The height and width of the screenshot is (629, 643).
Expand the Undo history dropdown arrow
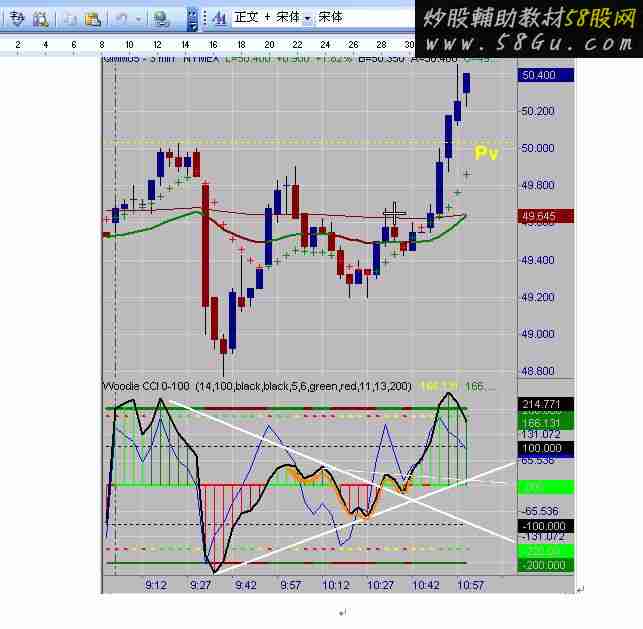point(138,19)
